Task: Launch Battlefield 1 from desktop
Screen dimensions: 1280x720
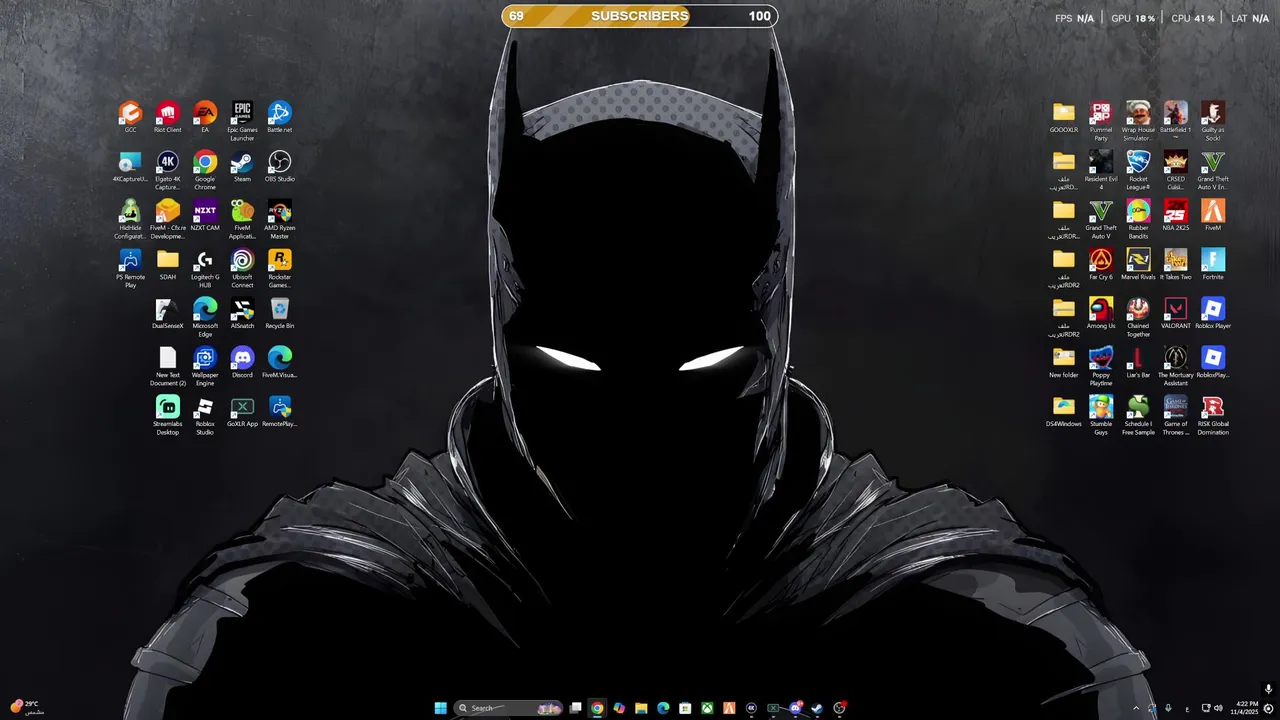Action: coord(1176,121)
